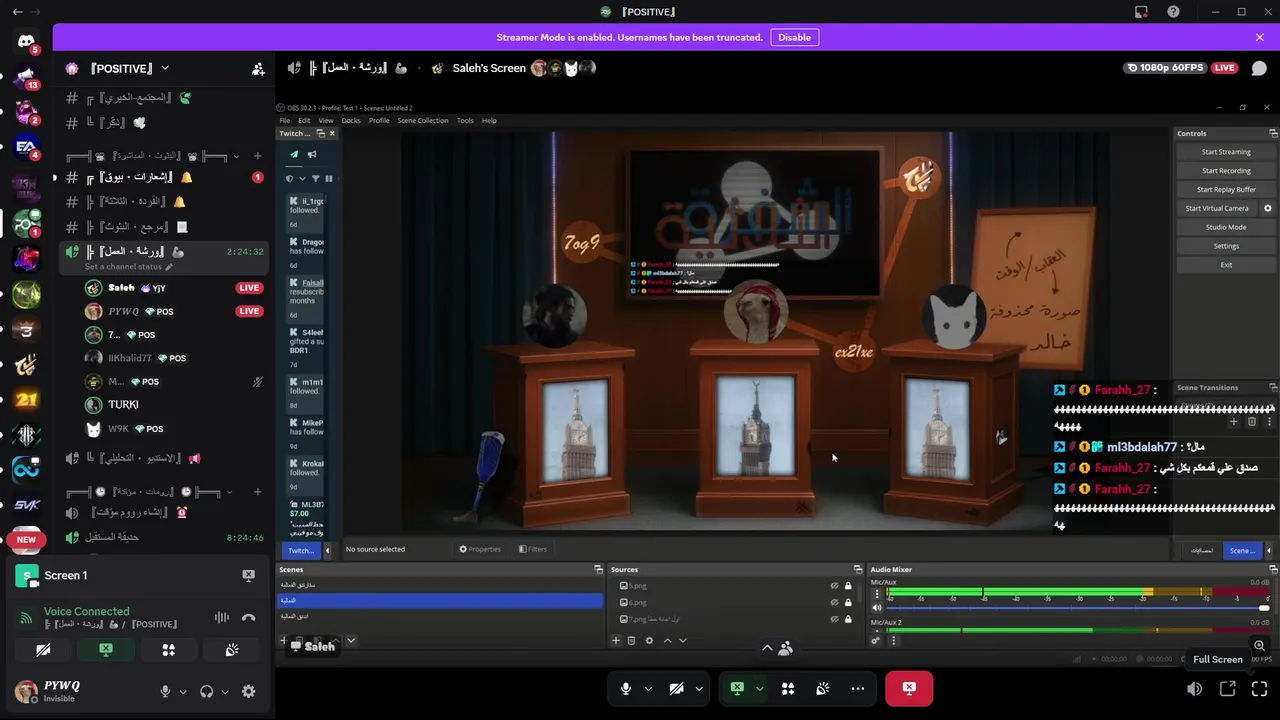Image resolution: width=1280 pixels, height=720 pixels.
Task: Open screen share options arrow in call bar
Action: (759, 688)
